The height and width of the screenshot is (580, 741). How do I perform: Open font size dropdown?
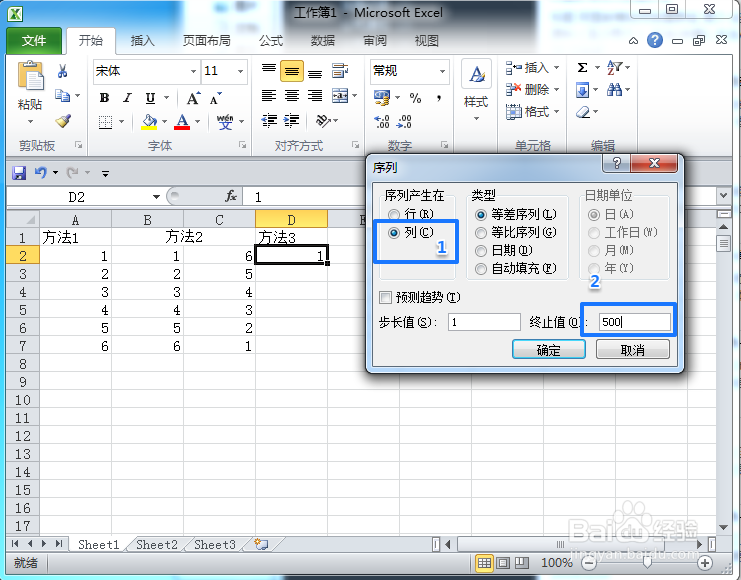pyautogui.click(x=241, y=71)
